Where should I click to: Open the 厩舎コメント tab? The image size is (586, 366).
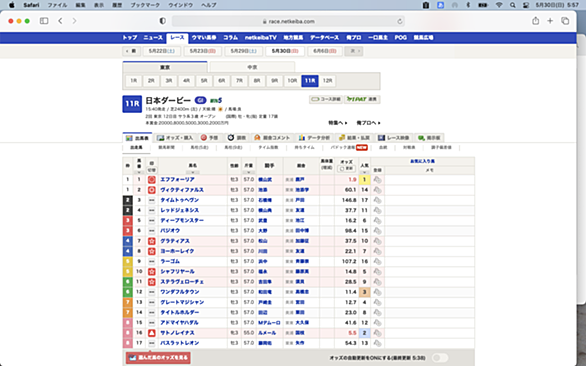click(272, 138)
